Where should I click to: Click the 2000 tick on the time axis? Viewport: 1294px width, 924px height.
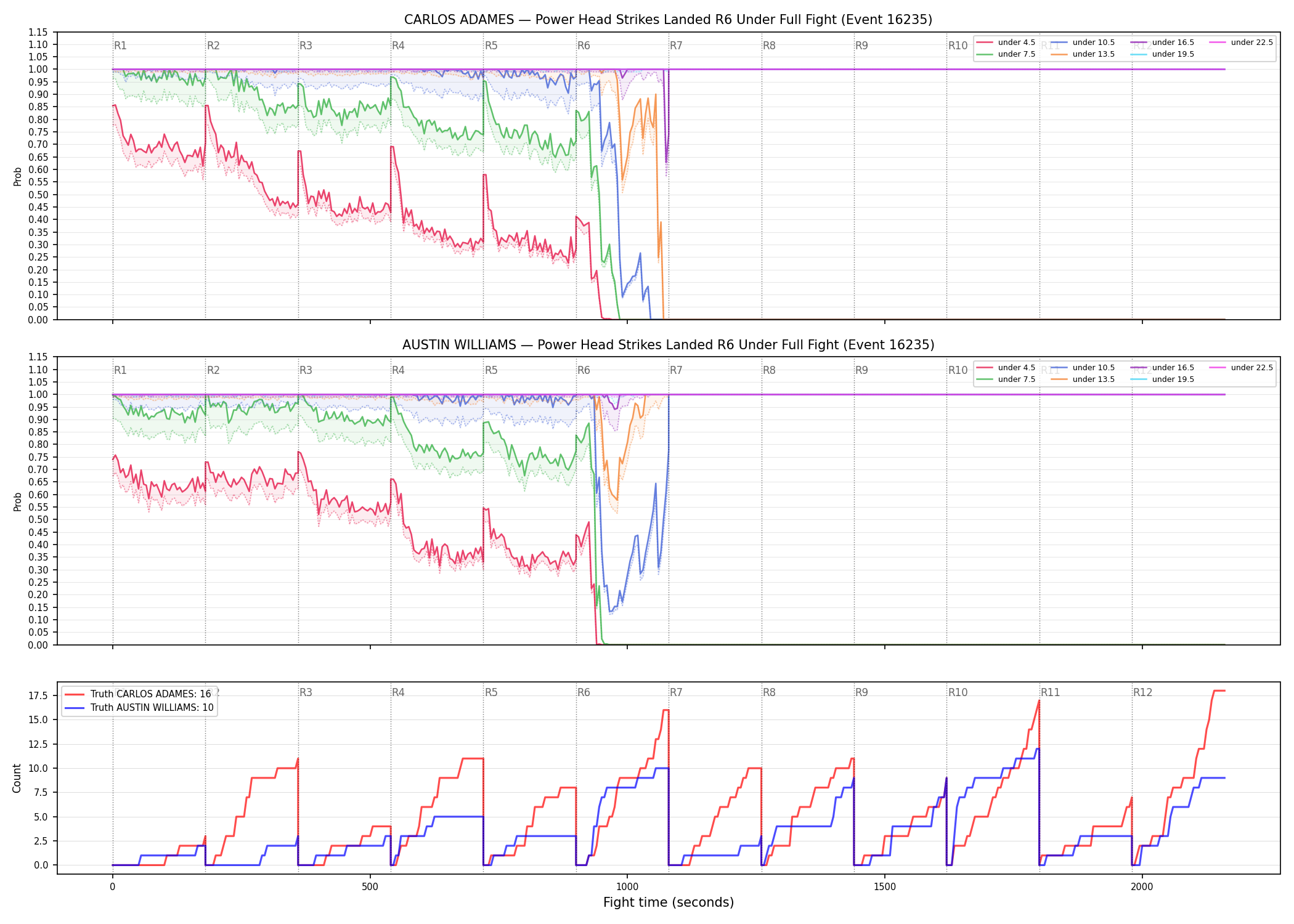tap(1142, 887)
